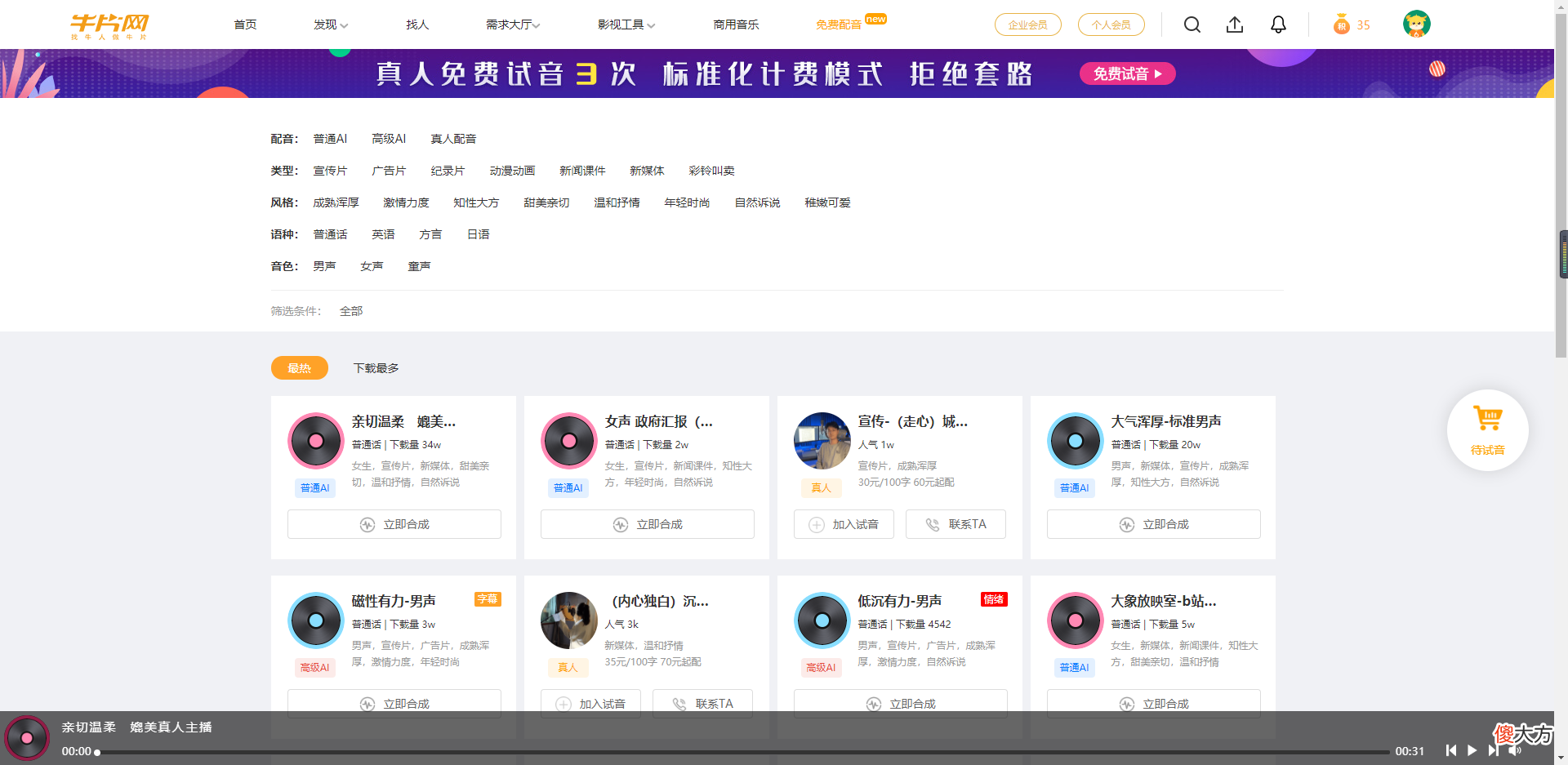This screenshot has width=1568, height=765.
Task: Click 加入试音 on 宣传-(走心) card
Action: (844, 524)
